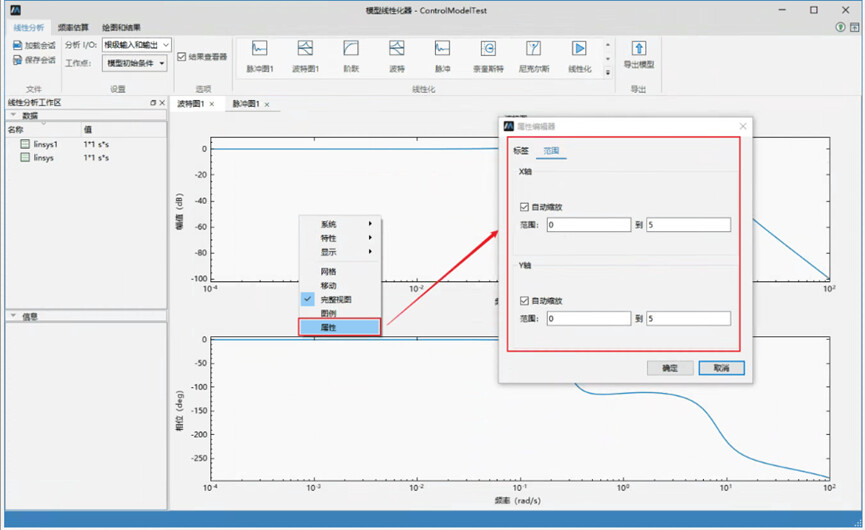Viewport: 865px width, 530px height.
Task: Toggle the 结果查看器 checkbox
Action: click(x=181, y=57)
